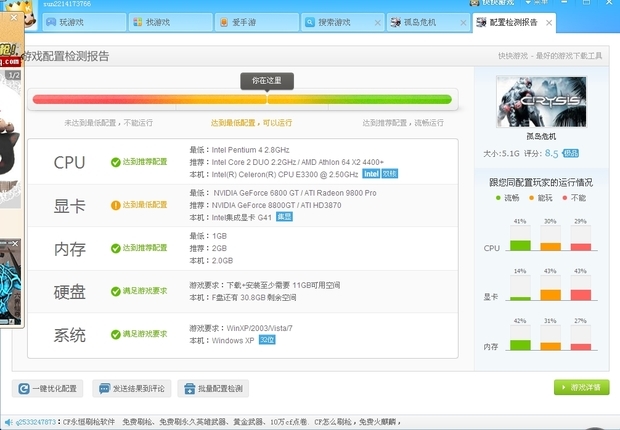Switch to the 玩游戏 tab
The width and height of the screenshot is (620, 430).
coord(84,22)
